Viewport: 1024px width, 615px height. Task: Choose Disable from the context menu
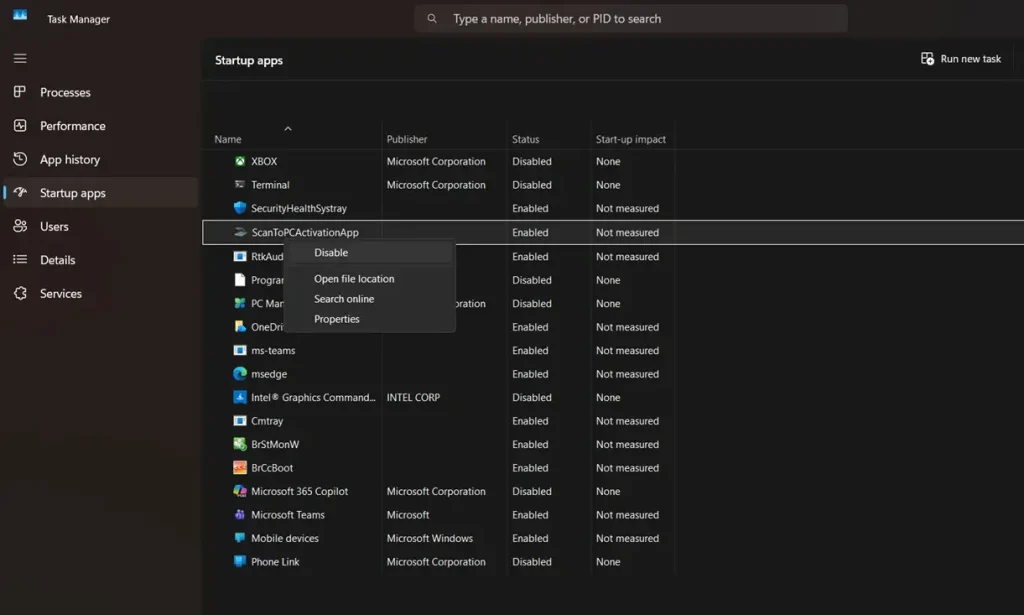click(370, 253)
